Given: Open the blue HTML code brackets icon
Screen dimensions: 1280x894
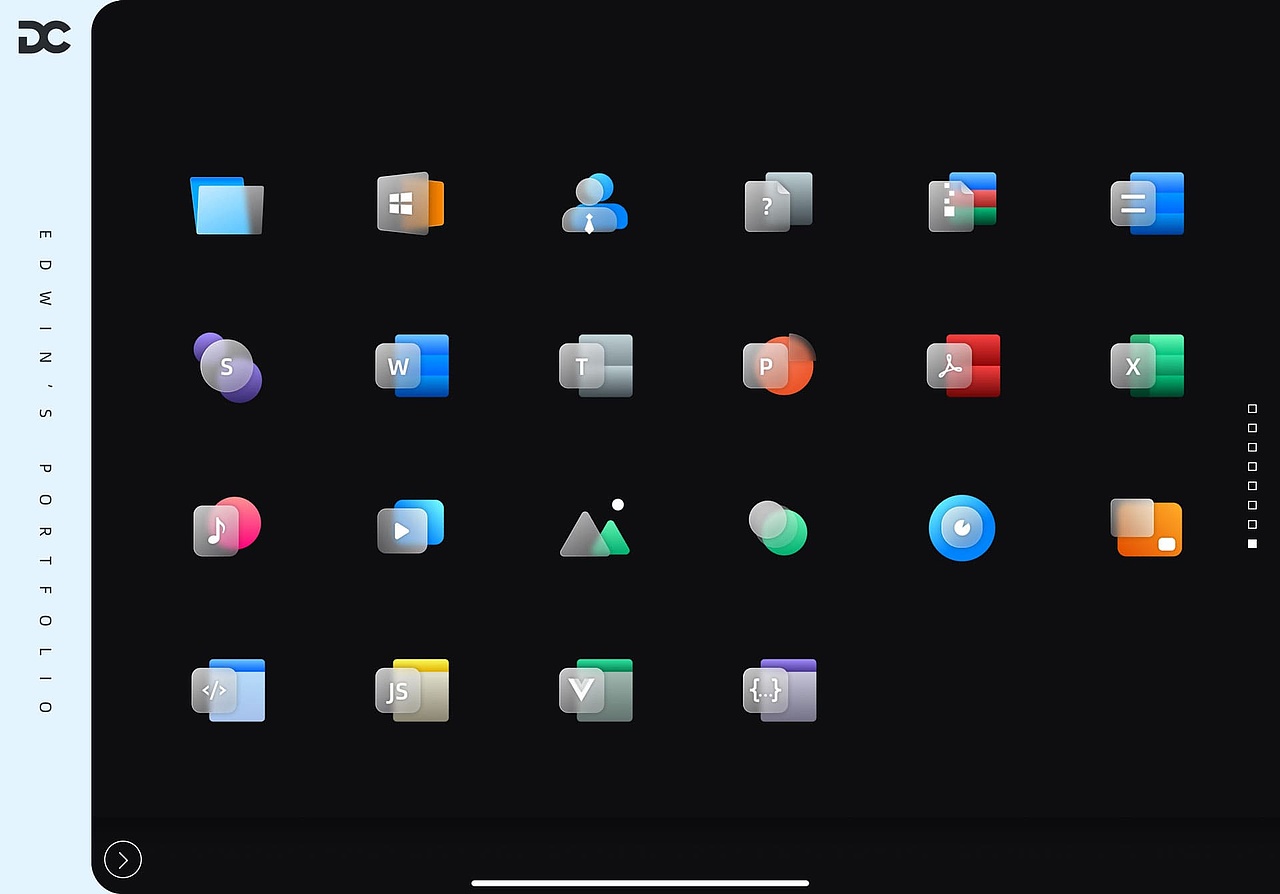Looking at the screenshot, I should point(228,690).
